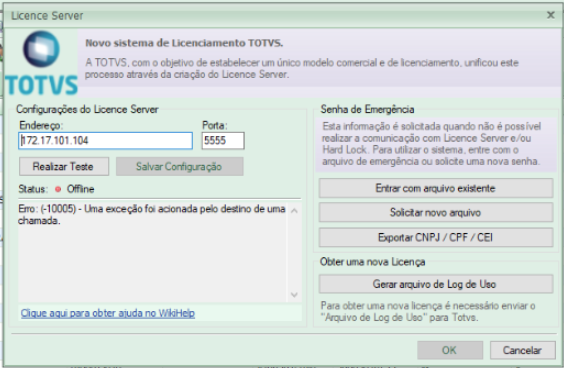Screen dimensions: 564x368
Task: Click Solicitar novo arquivo button
Action: tap(436, 213)
